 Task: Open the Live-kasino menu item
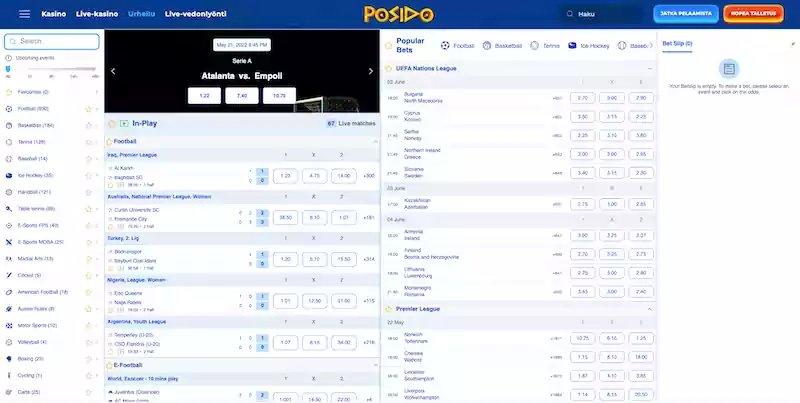(97, 14)
